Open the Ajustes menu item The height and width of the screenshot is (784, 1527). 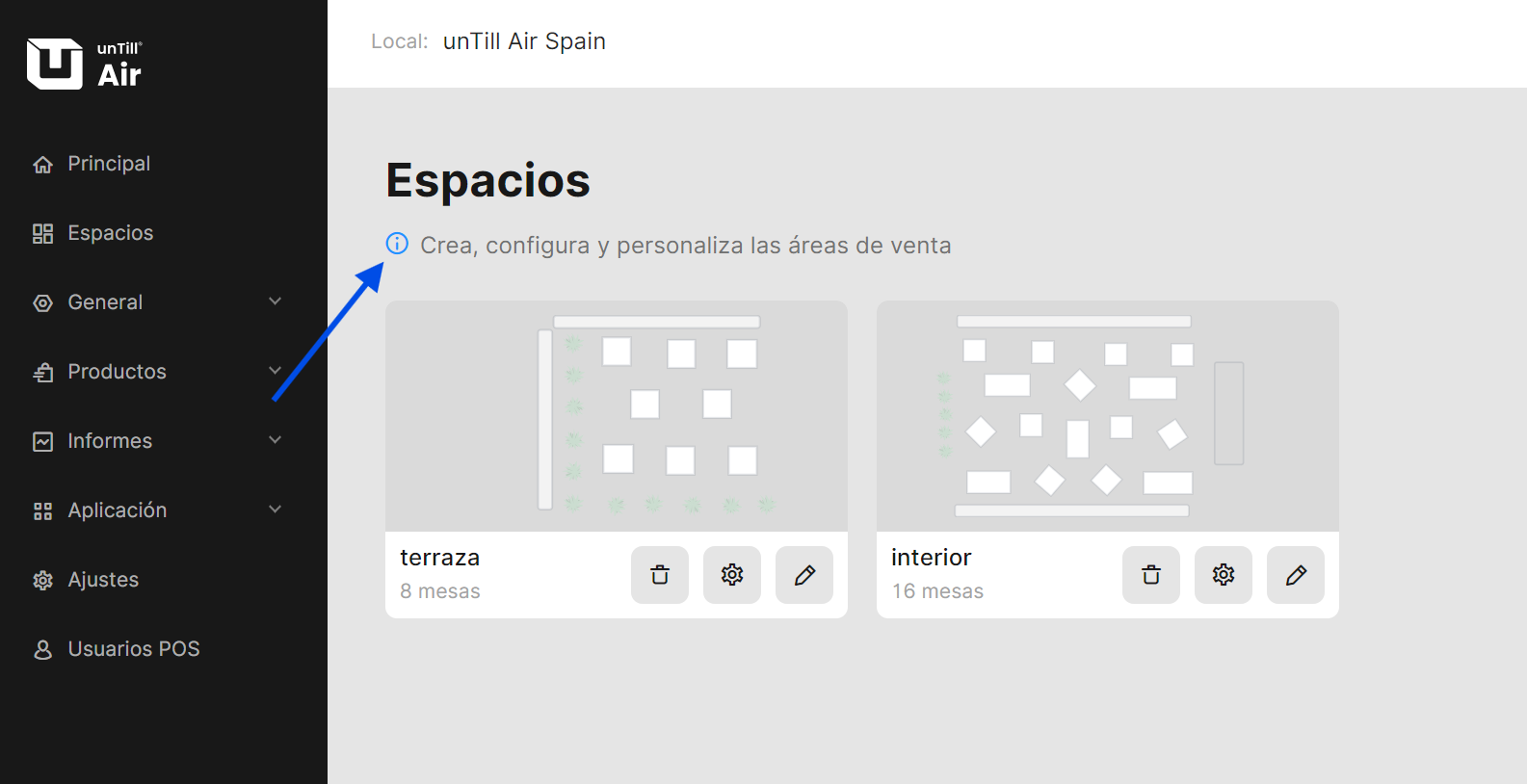(x=103, y=580)
